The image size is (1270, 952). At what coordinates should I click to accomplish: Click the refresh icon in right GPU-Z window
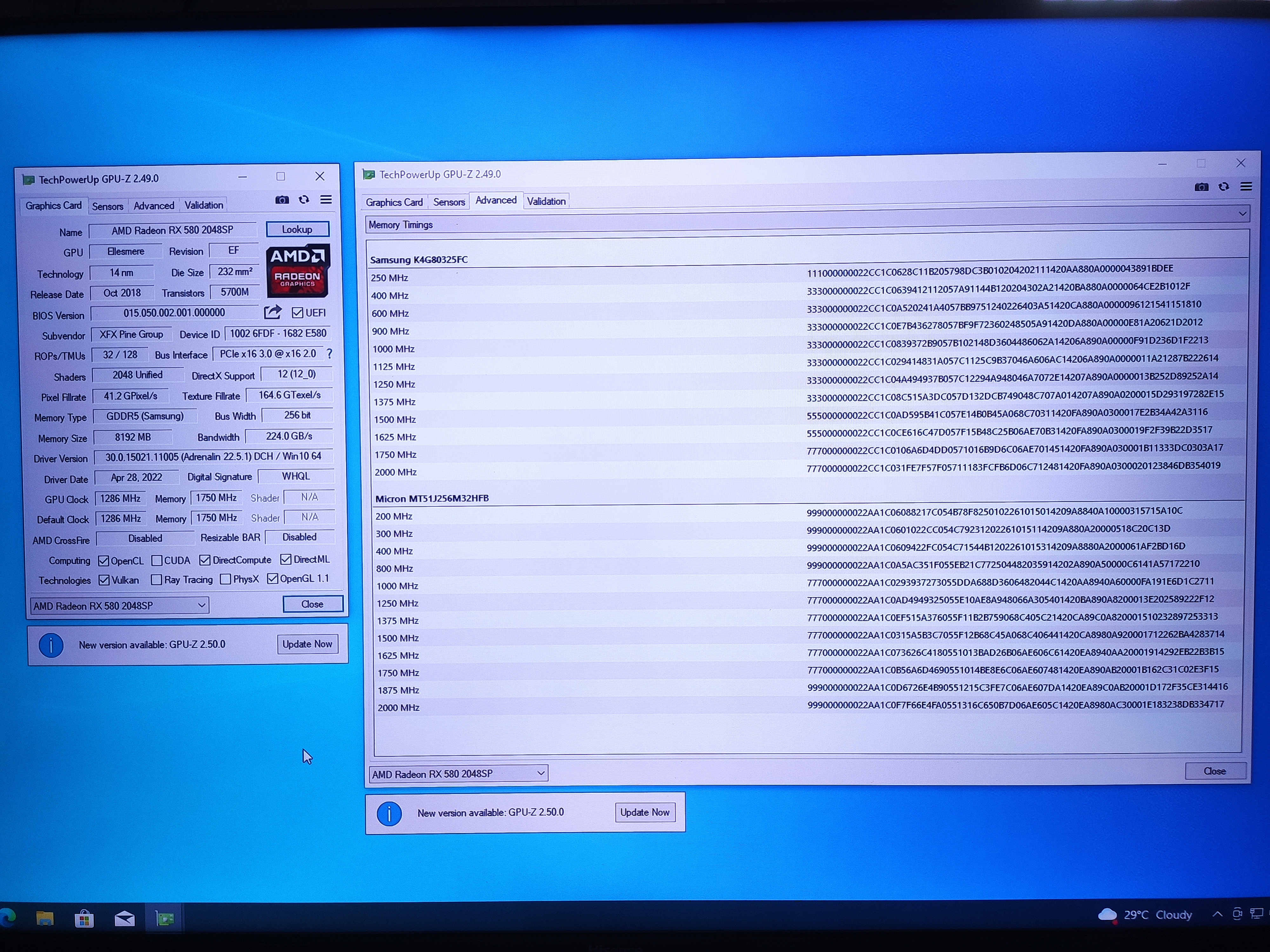click(1224, 187)
